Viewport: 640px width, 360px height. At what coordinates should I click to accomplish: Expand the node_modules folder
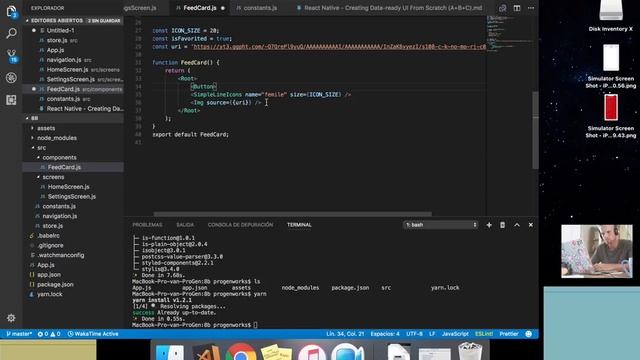(x=56, y=138)
